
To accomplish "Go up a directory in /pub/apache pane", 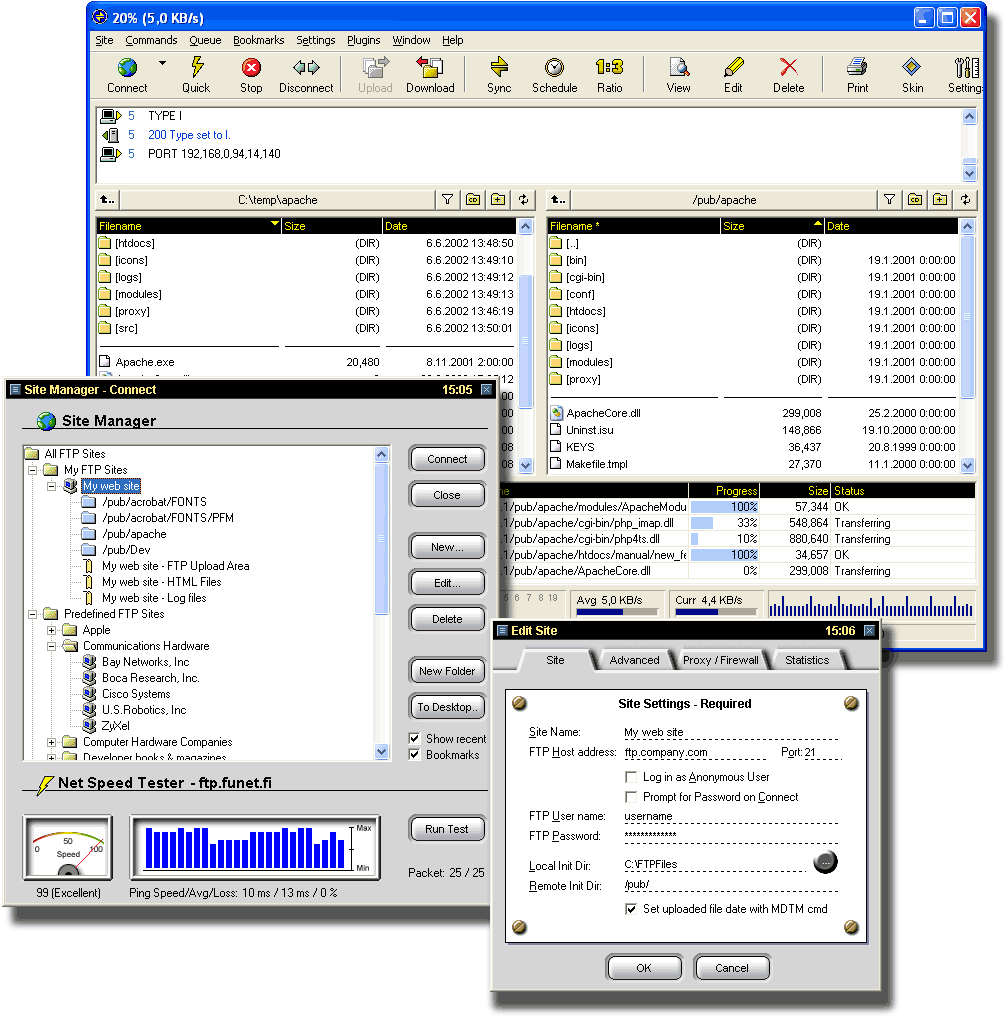I will (558, 200).
